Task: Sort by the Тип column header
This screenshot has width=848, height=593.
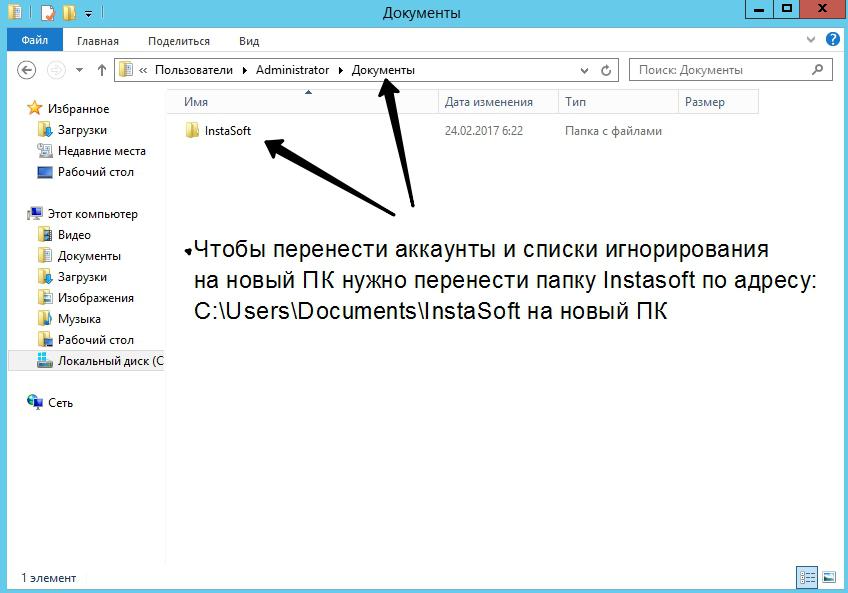Action: coord(618,102)
